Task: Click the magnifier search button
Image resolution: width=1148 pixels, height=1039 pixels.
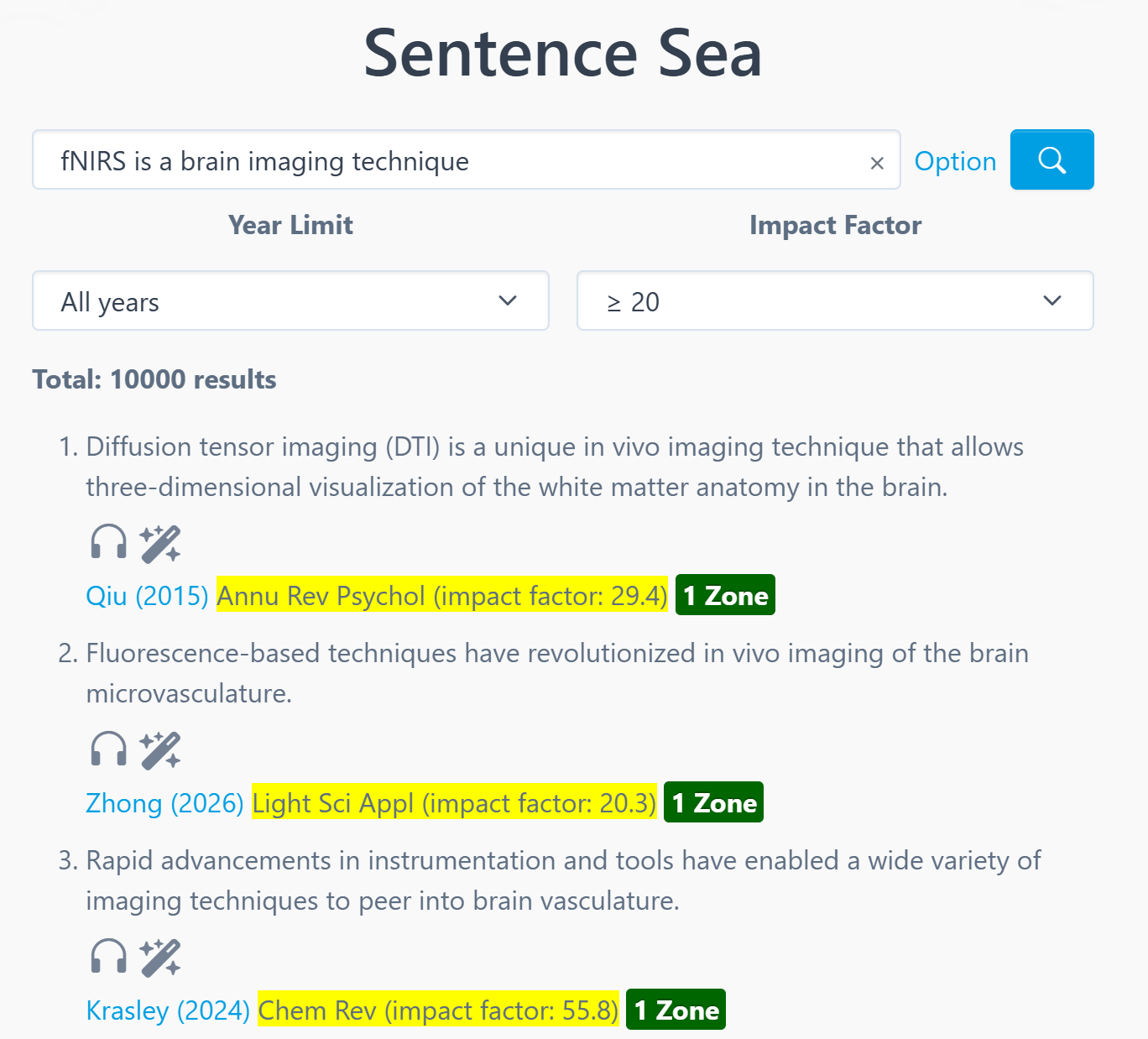Action: pyautogui.click(x=1051, y=159)
